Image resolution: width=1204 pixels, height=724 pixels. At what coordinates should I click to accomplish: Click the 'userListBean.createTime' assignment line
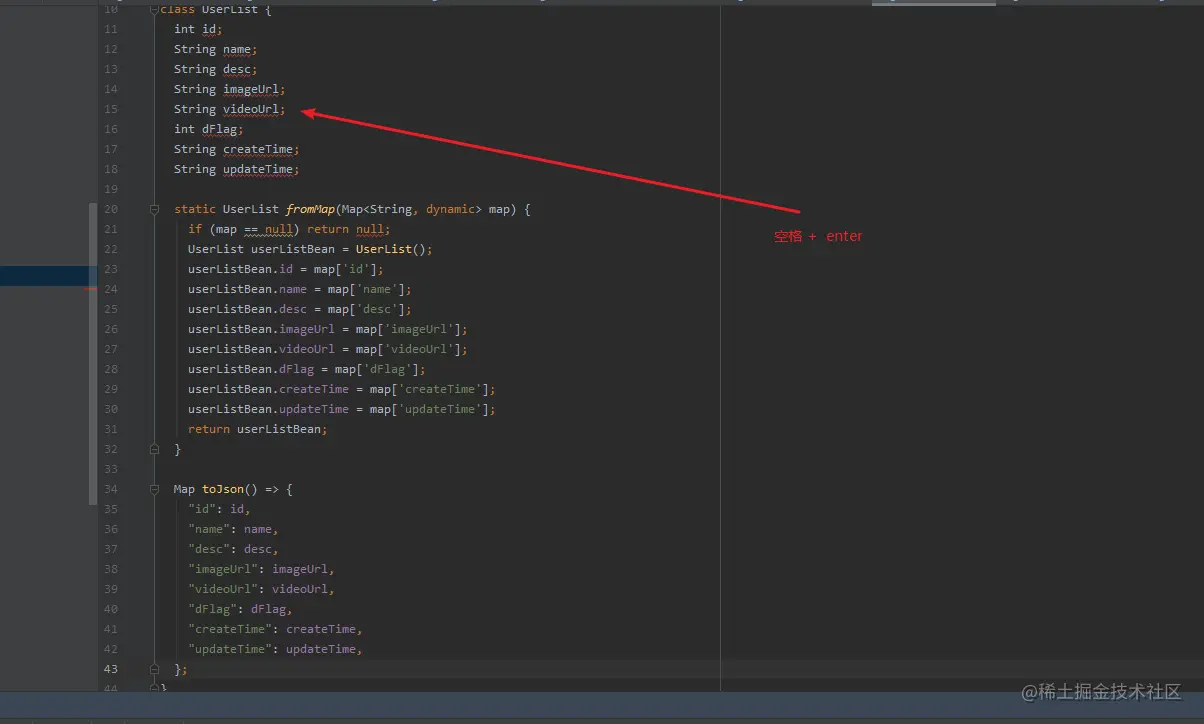point(342,389)
